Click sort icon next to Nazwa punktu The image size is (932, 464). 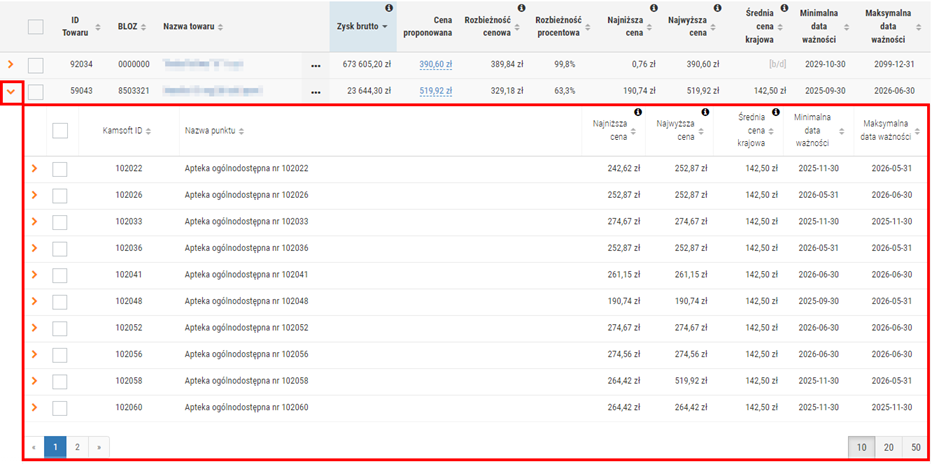(x=241, y=131)
